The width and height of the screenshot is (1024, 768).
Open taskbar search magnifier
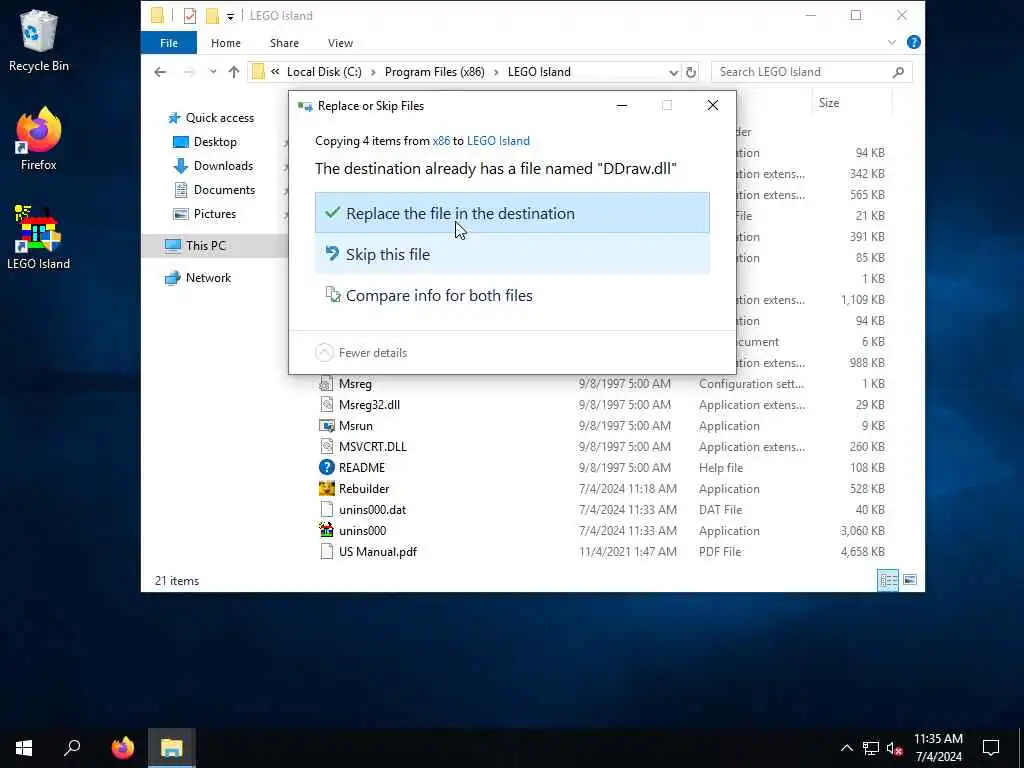(x=72, y=748)
